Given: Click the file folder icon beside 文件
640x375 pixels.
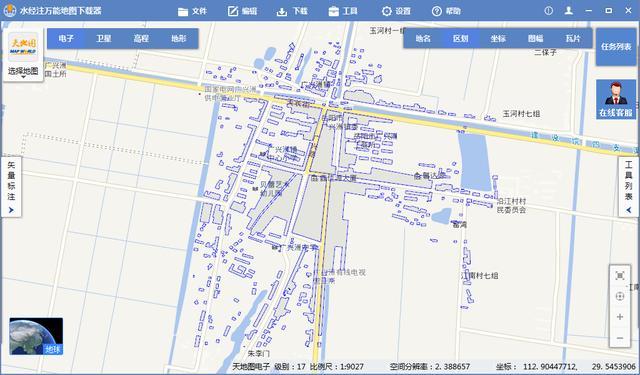Looking at the screenshot, I should tap(183, 11).
